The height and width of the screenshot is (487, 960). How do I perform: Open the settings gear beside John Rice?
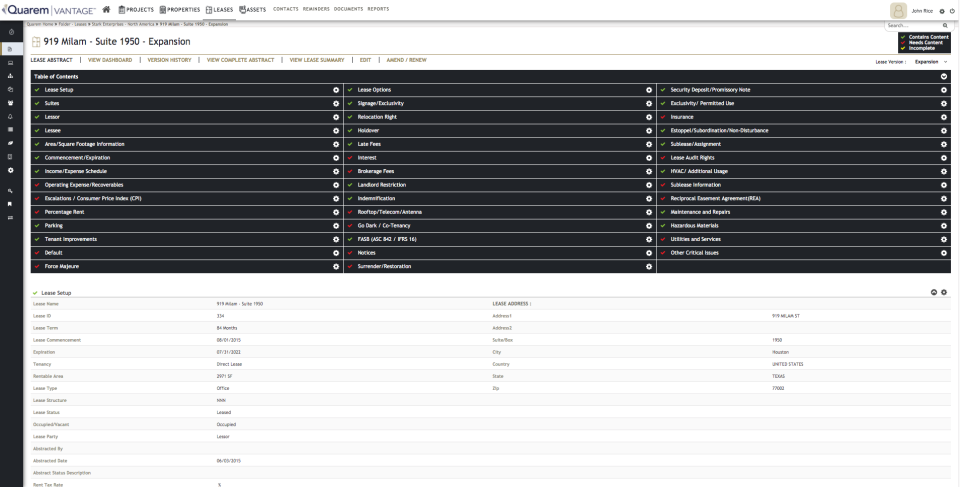[942, 11]
